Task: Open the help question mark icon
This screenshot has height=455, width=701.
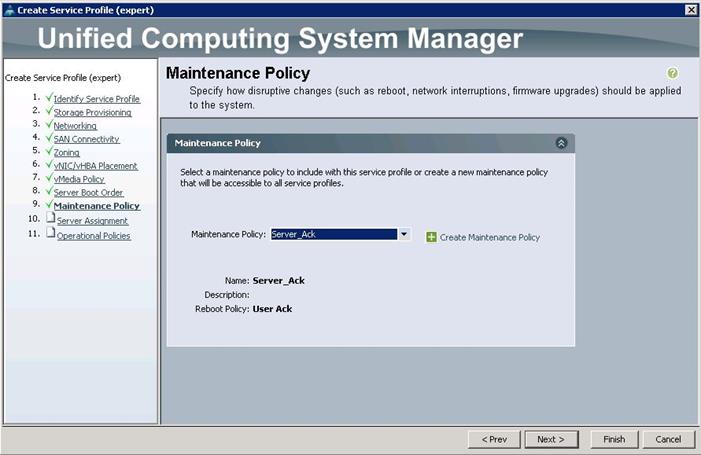Action: (x=672, y=73)
